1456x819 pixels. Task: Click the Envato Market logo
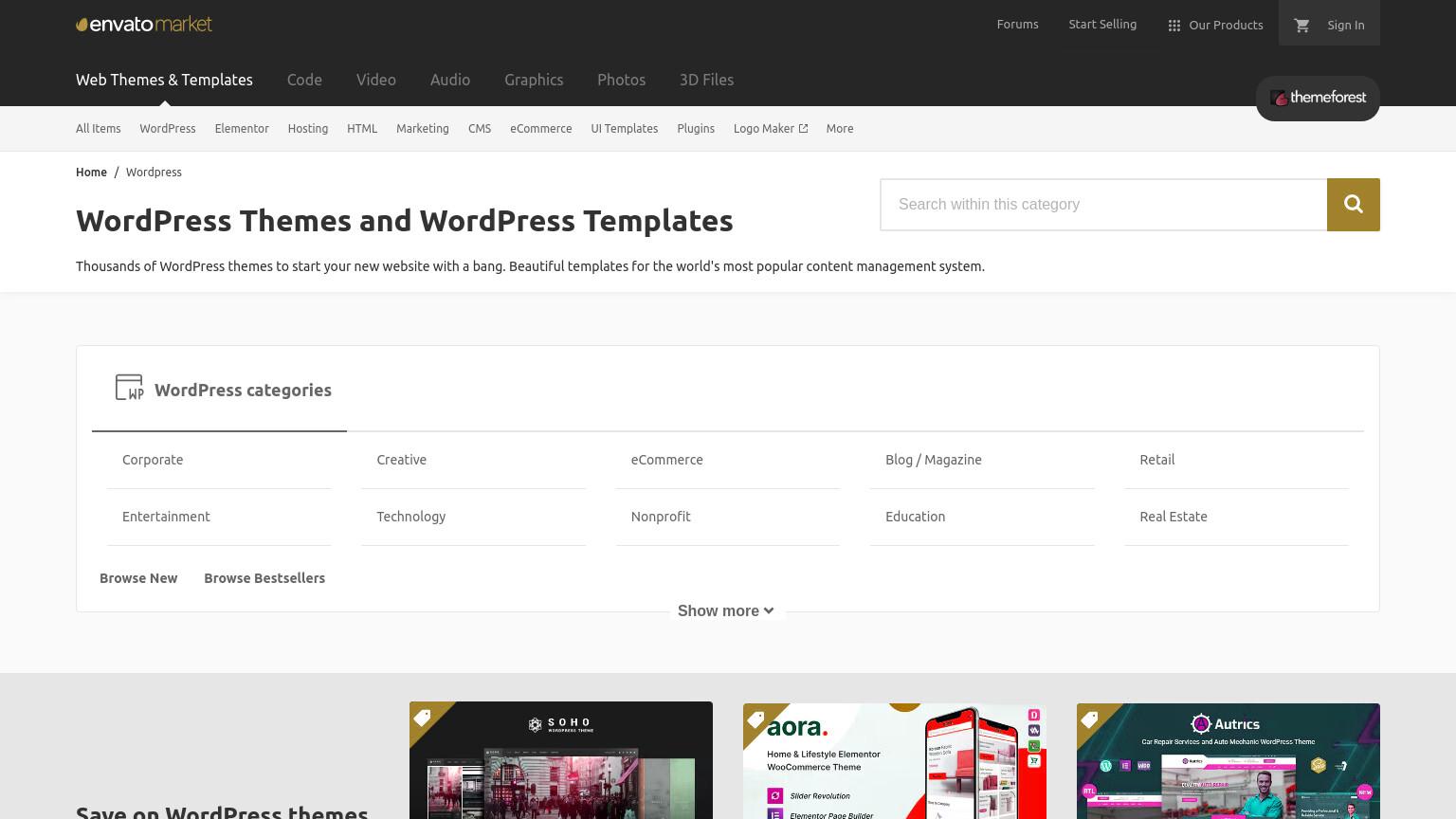click(x=144, y=24)
